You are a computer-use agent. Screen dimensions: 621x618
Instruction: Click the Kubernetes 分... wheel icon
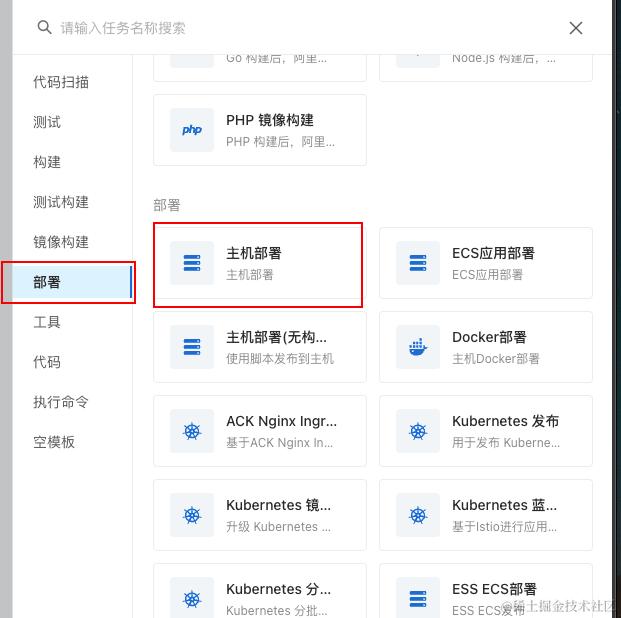pyautogui.click(x=192, y=599)
